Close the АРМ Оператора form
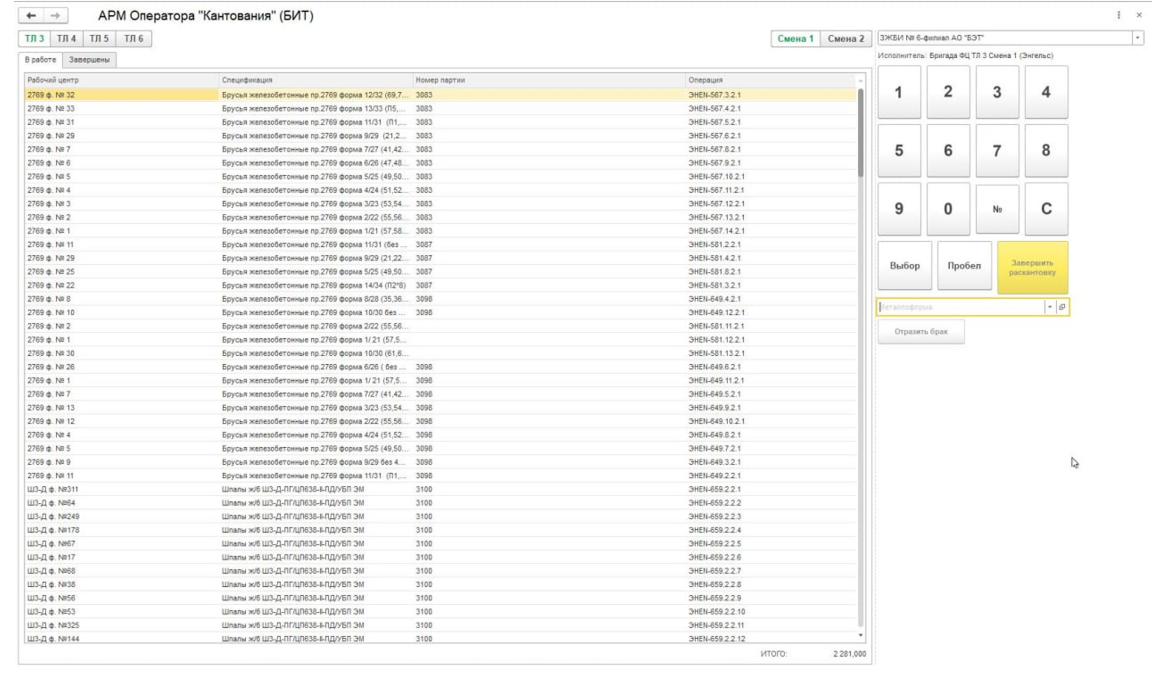The image size is (1161, 694). [x=1139, y=15]
